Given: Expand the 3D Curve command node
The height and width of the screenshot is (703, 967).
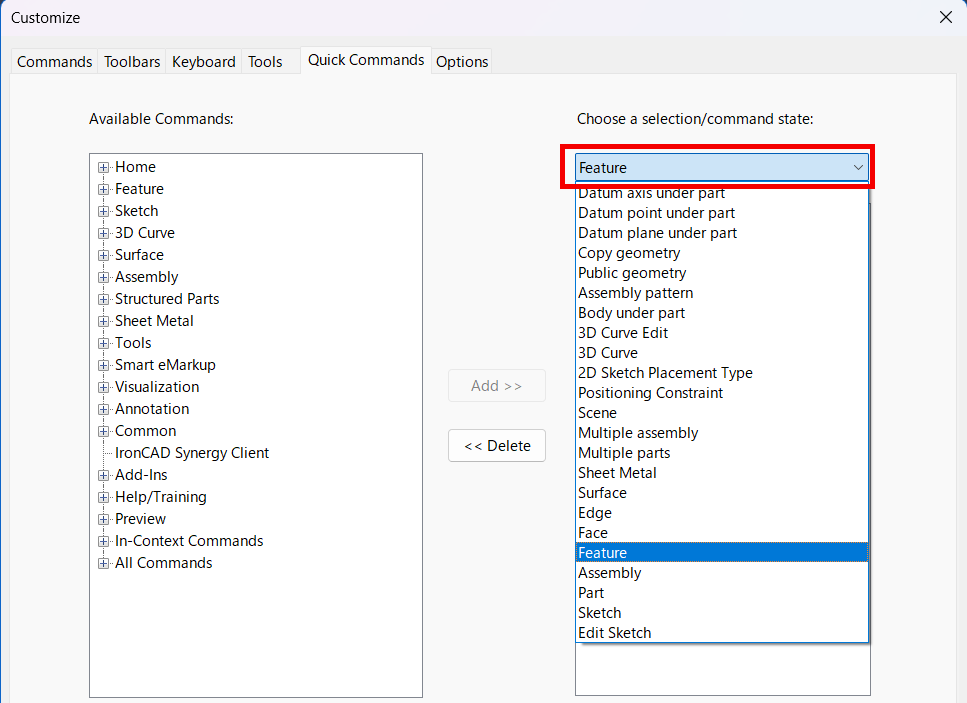Looking at the screenshot, I should point(104,233).
